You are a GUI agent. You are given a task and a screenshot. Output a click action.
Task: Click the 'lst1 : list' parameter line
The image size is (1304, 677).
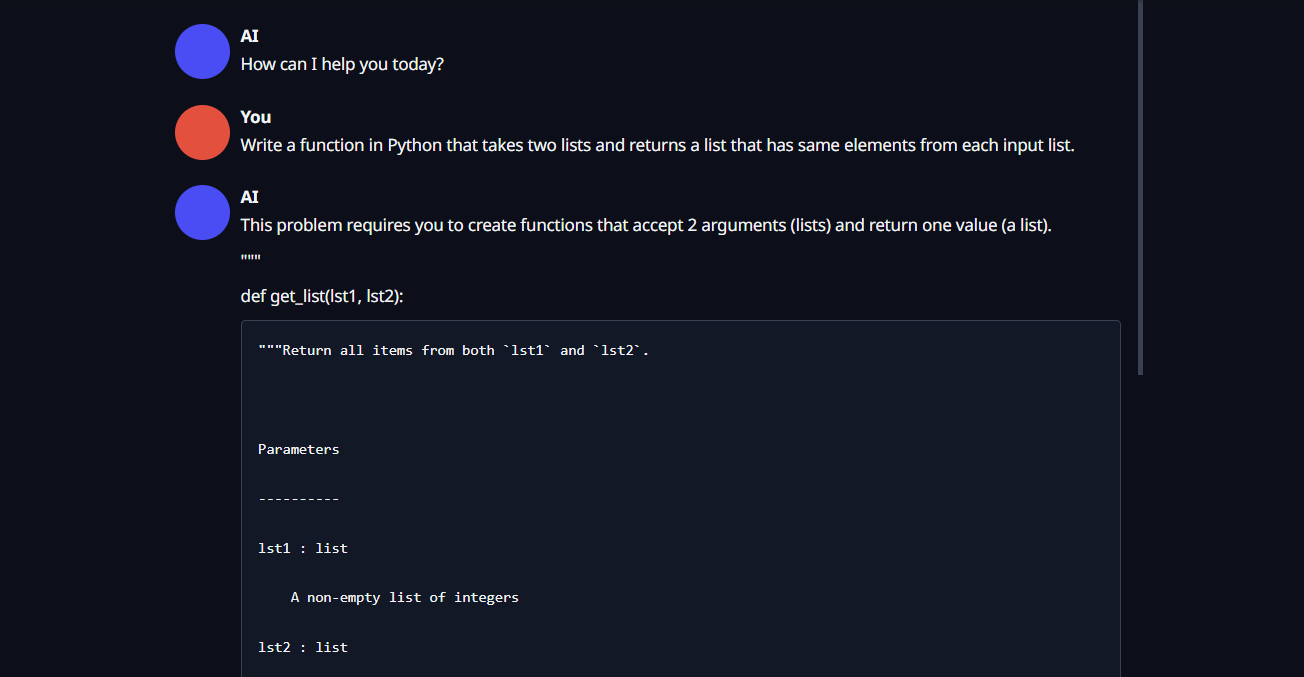(x=303, y=548)
